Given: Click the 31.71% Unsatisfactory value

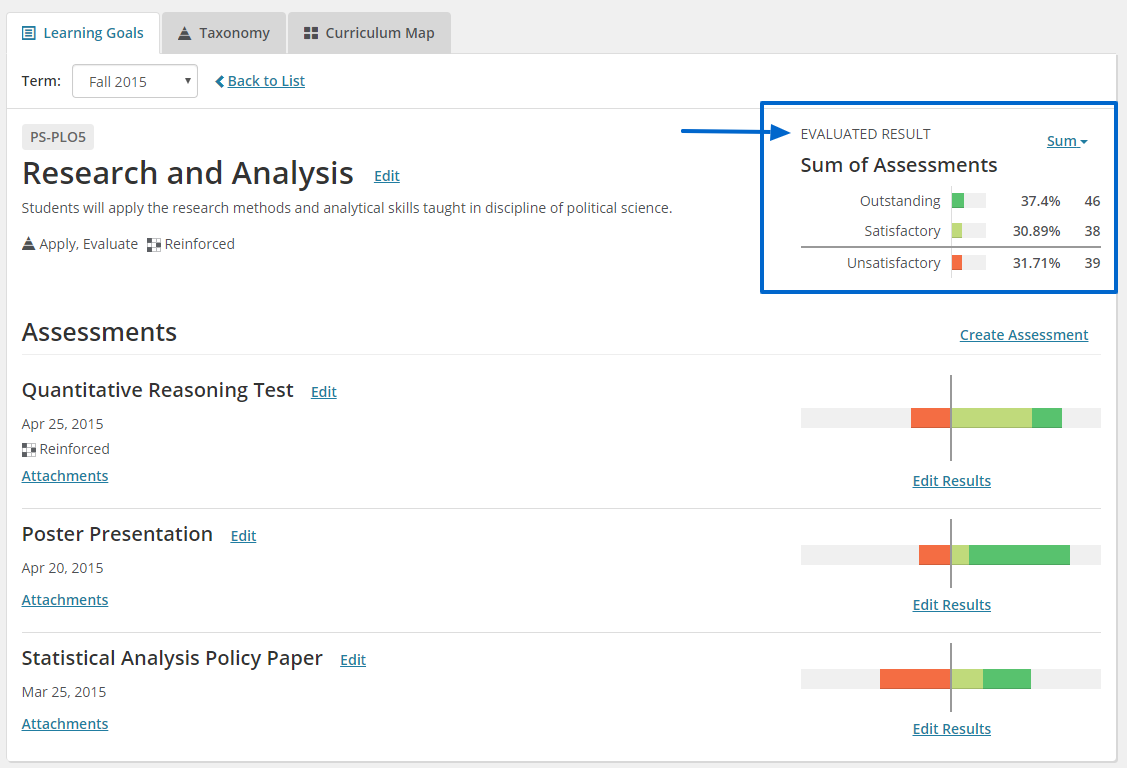Looking at the screenshot, I should pyautogui.click(x=1036, y=263).
